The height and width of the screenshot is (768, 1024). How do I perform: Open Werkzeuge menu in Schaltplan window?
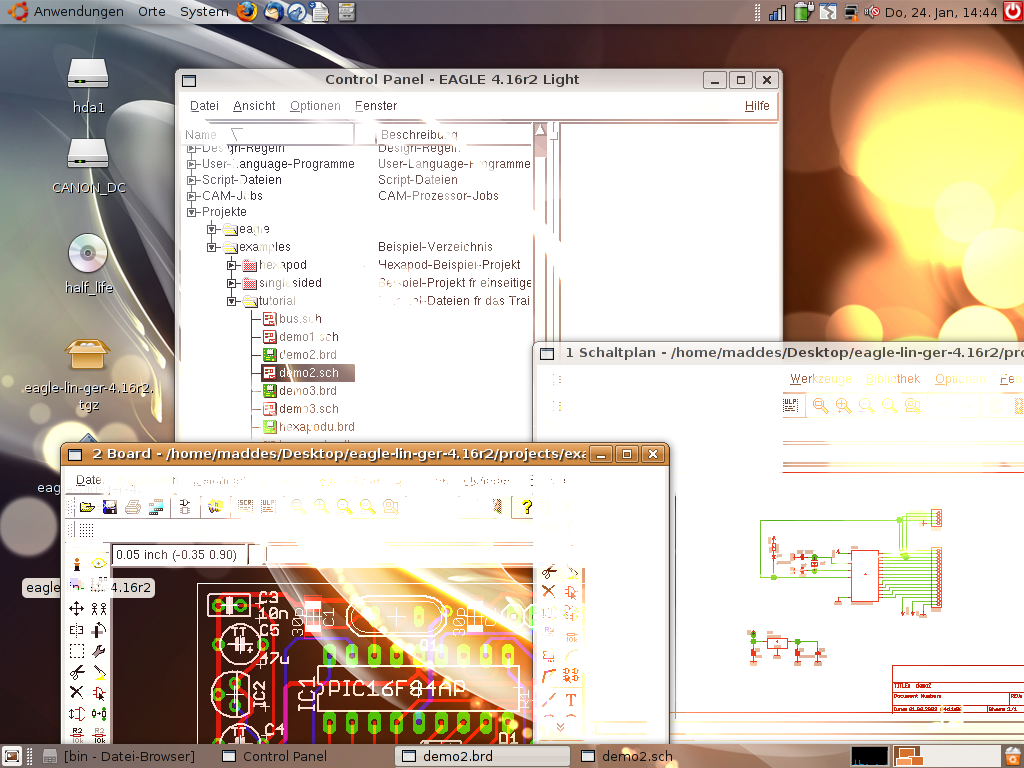coord(821,379)
